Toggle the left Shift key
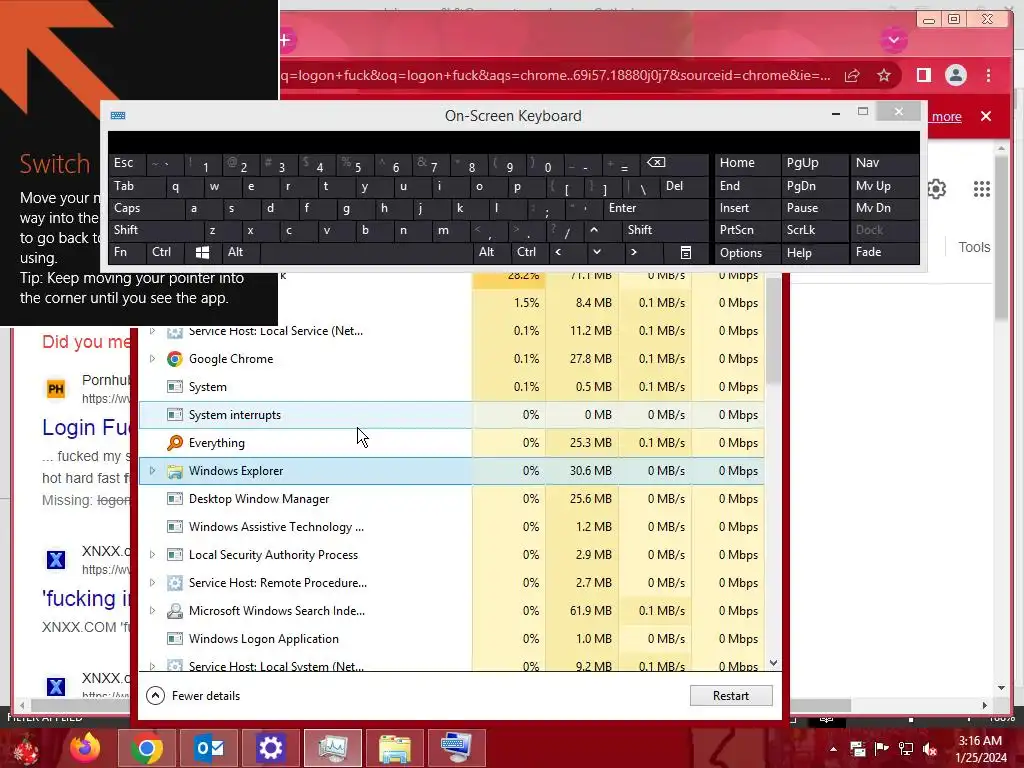 [x=126, y=230]
